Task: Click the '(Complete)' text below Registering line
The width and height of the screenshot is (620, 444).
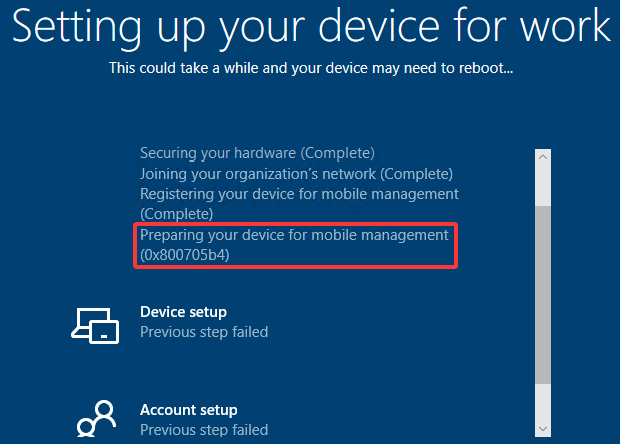Action: (176, 214)
